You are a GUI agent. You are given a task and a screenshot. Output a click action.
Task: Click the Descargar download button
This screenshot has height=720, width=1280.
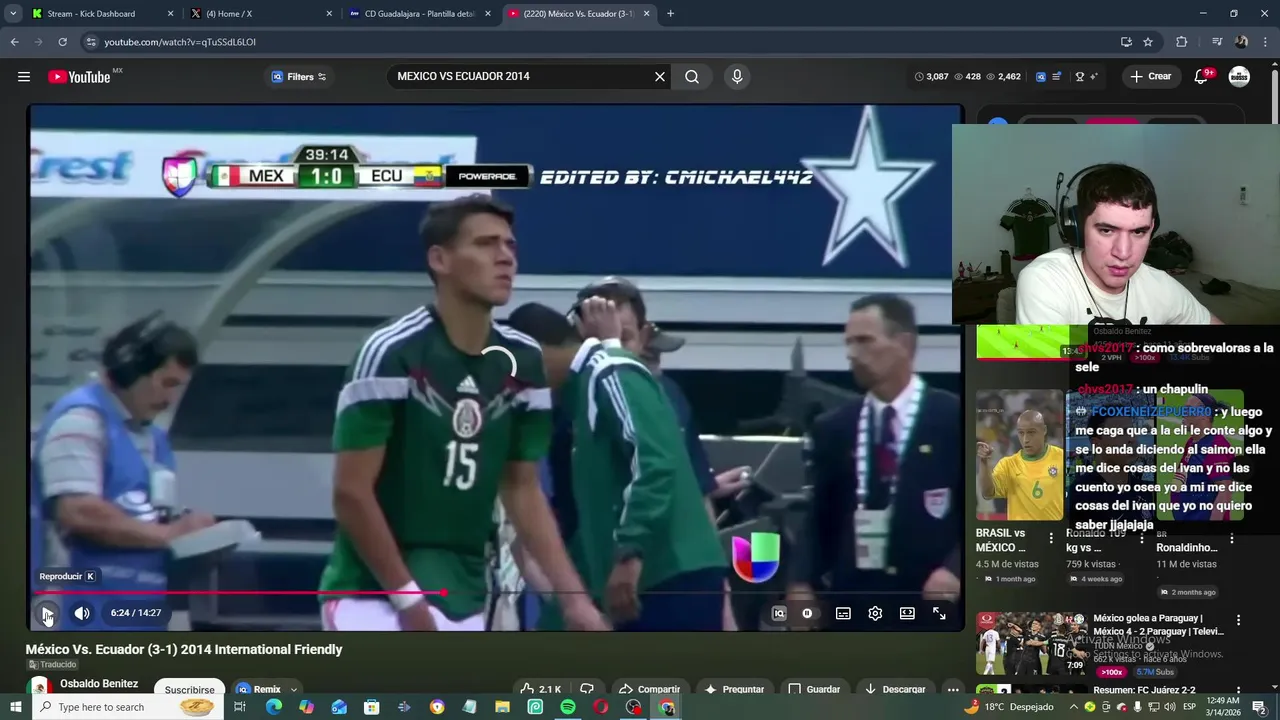click(x=895, y=689)
